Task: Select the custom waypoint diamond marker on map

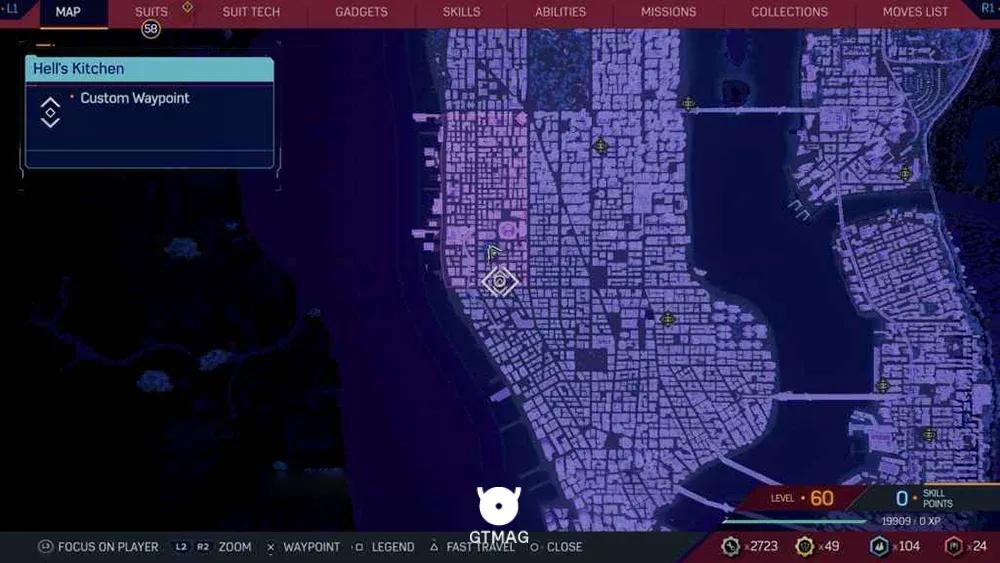Action: point(499,281)
